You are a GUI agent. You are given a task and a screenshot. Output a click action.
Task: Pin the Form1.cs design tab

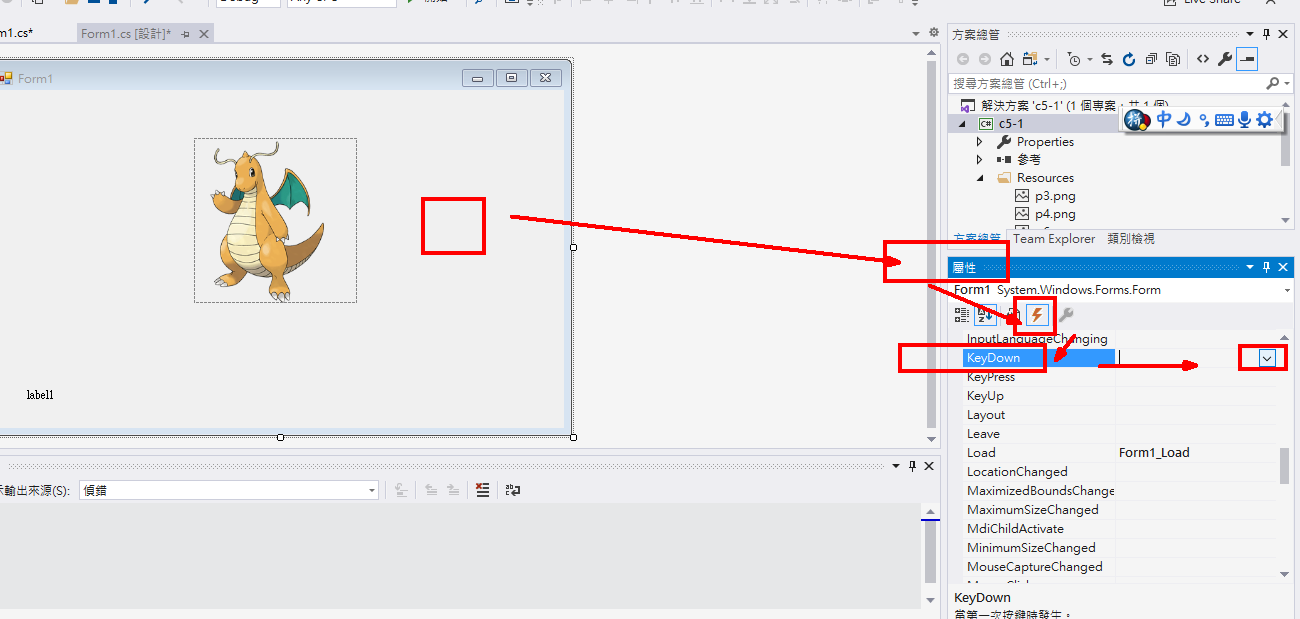[186, 34]
